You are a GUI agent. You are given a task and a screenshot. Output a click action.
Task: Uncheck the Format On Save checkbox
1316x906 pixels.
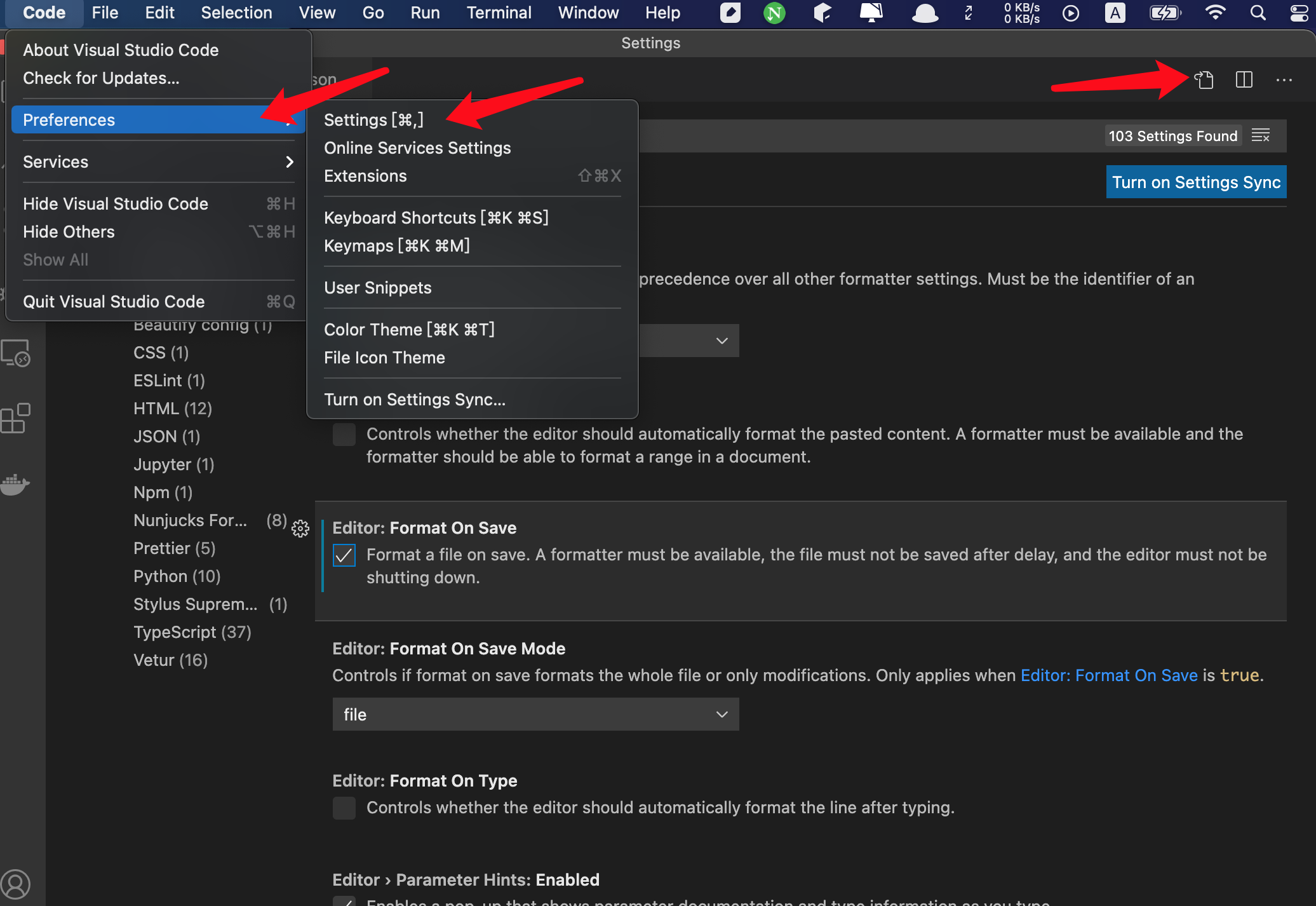pyautogui.click(x=344, y=555)
